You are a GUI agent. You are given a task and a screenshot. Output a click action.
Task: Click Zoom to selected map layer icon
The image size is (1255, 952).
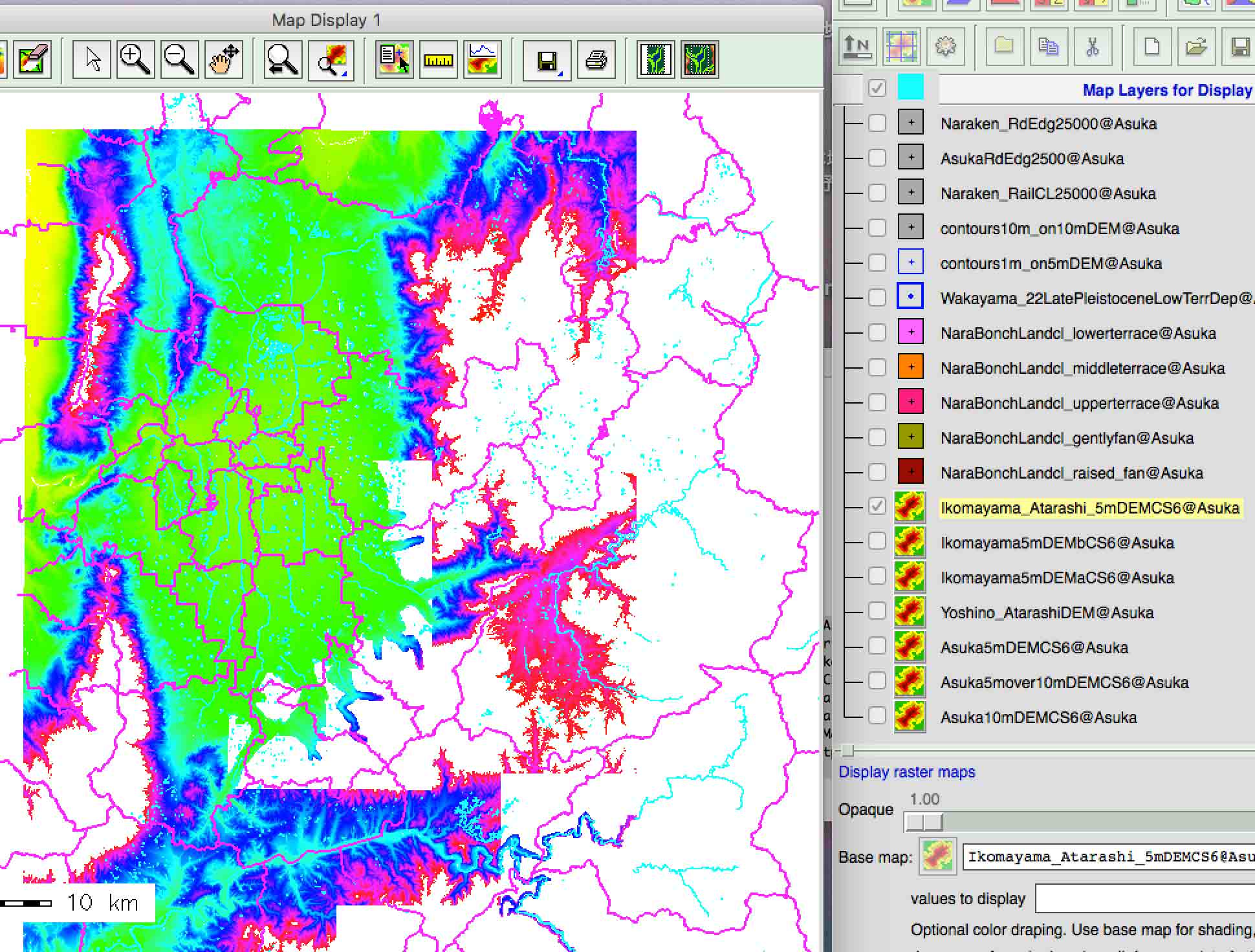(x=282, y=59)
